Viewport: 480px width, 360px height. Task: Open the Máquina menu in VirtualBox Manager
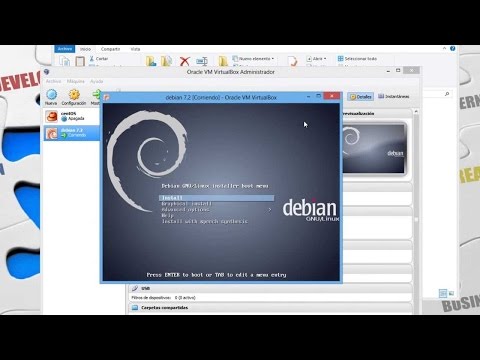75,81
